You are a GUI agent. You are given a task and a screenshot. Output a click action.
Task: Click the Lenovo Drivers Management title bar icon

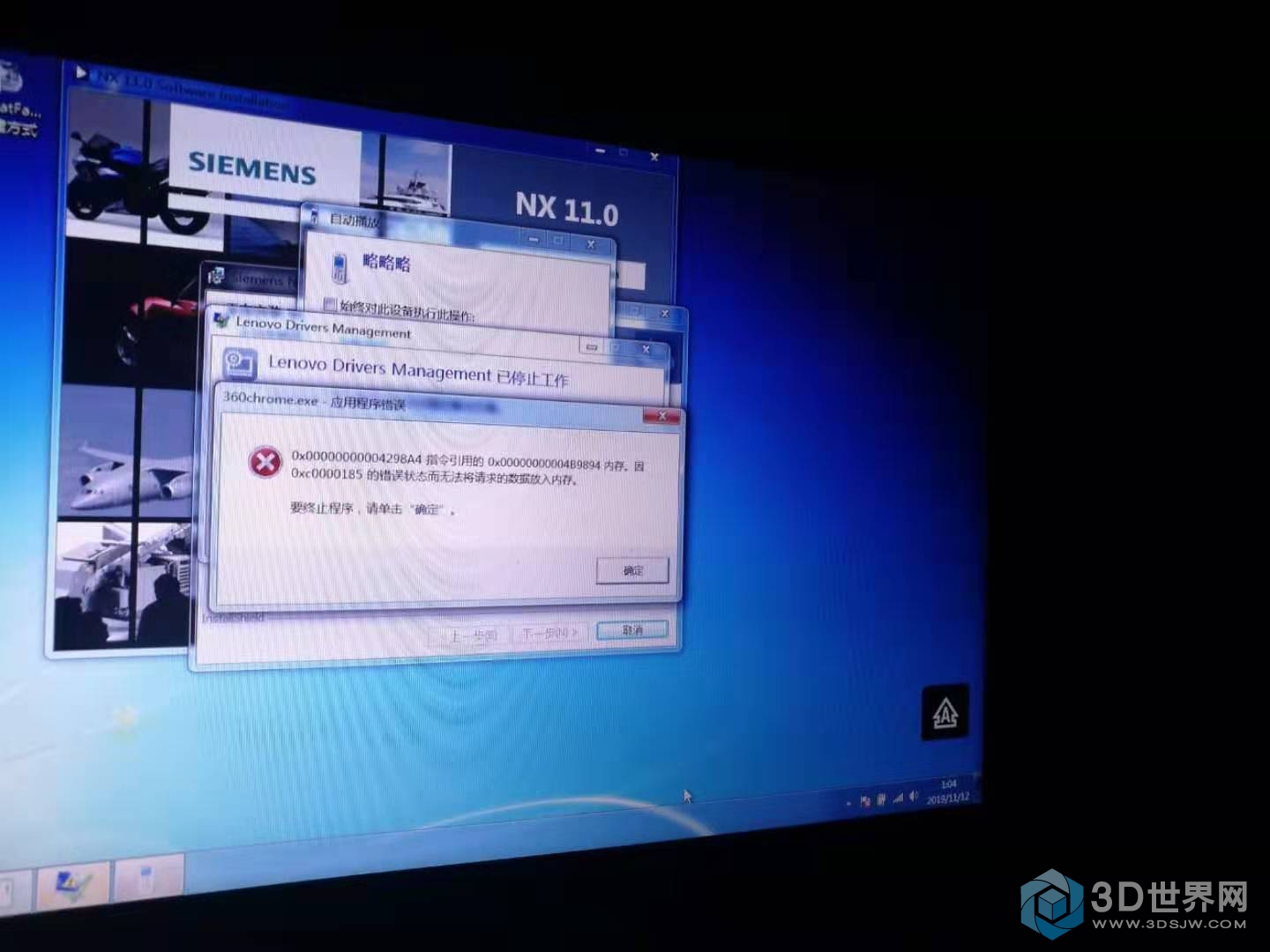(221, 321)
